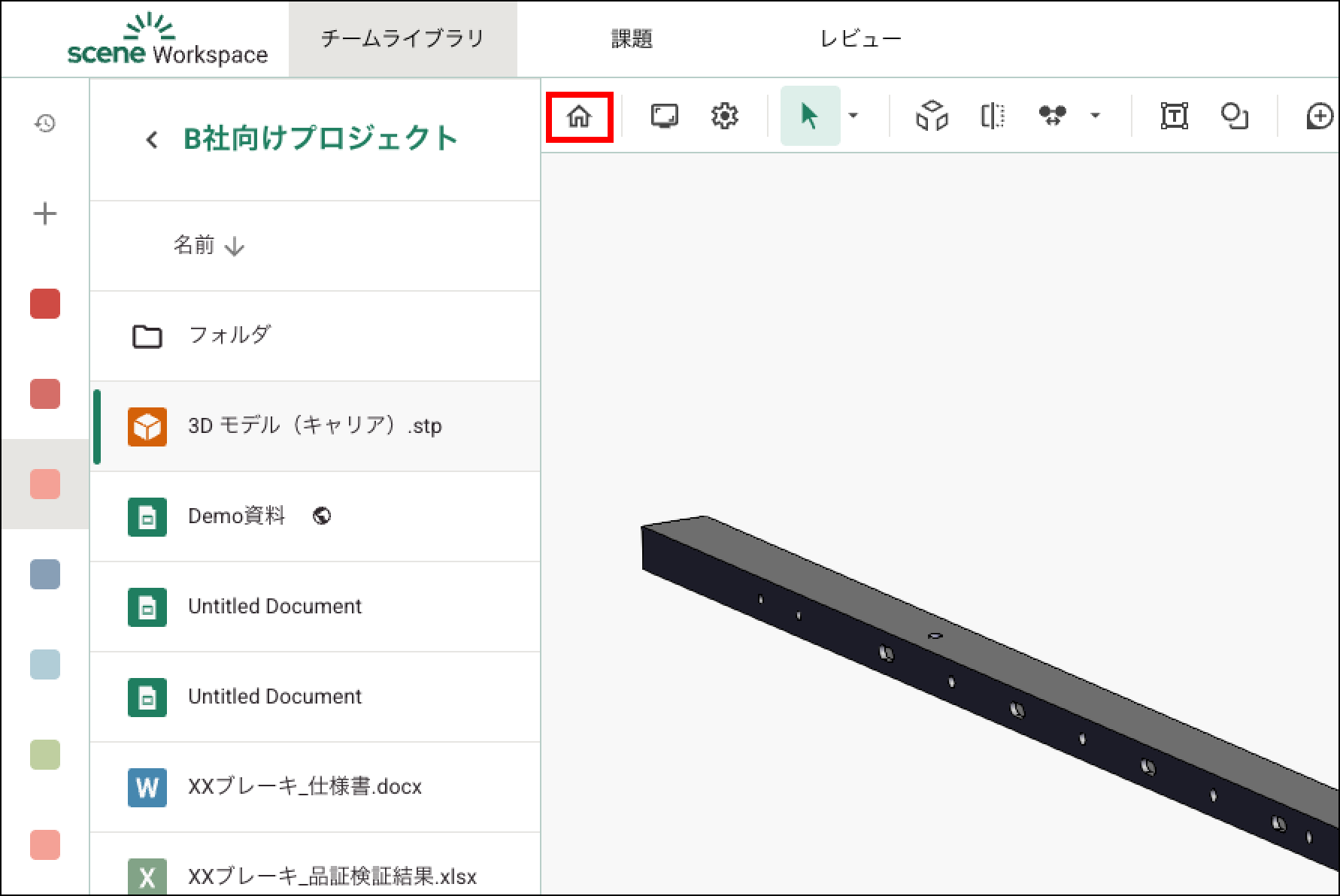Screen dimensions: 1340x896
Task: Open viewer settings gear icon
Action: (x=724, y=117)
